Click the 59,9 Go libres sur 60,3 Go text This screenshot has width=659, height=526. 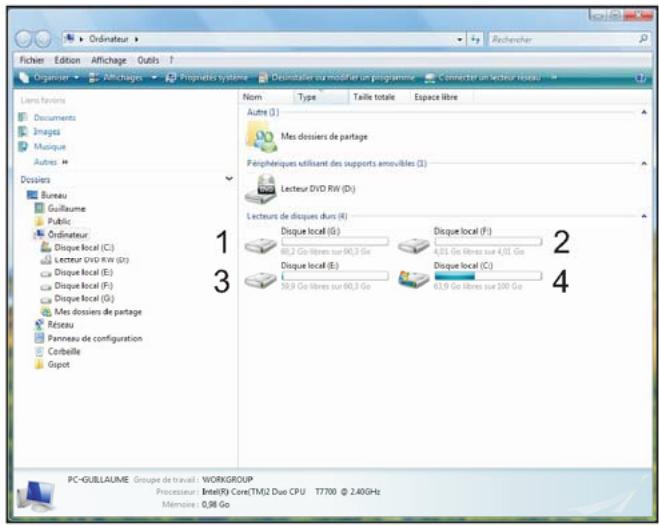(326, 286)
